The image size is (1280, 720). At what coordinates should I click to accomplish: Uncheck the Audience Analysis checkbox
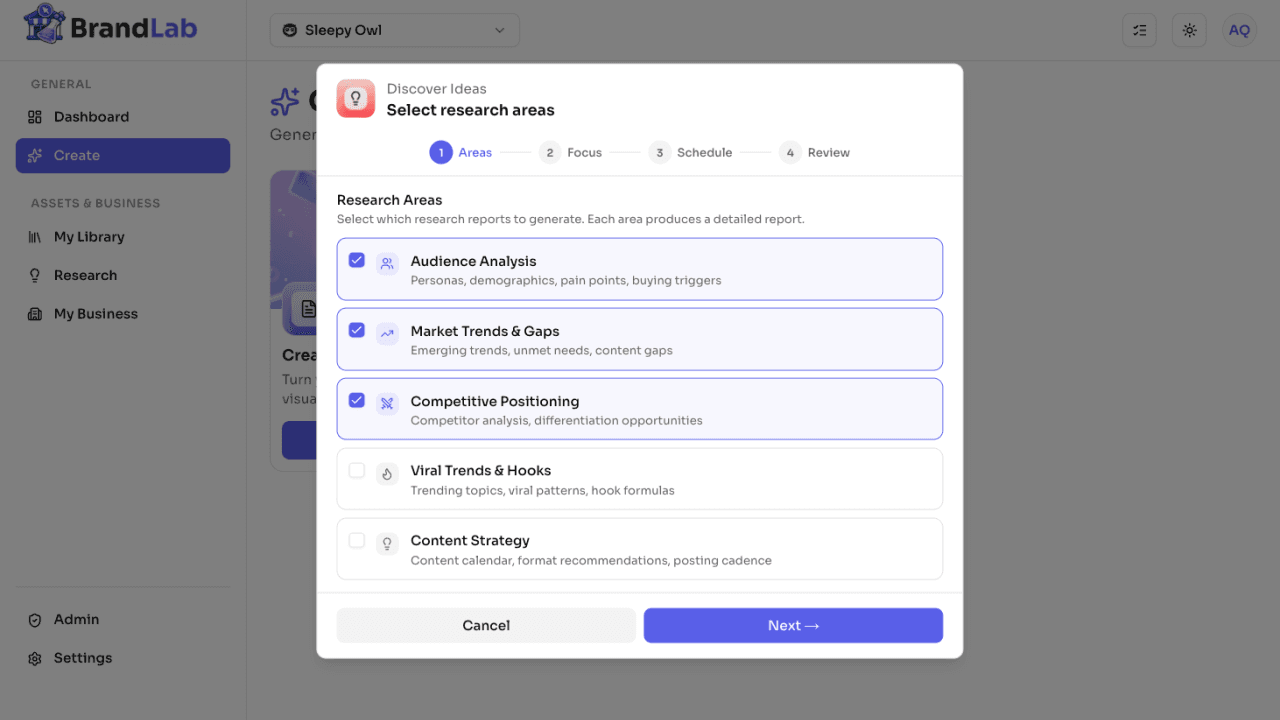point(356,260)
